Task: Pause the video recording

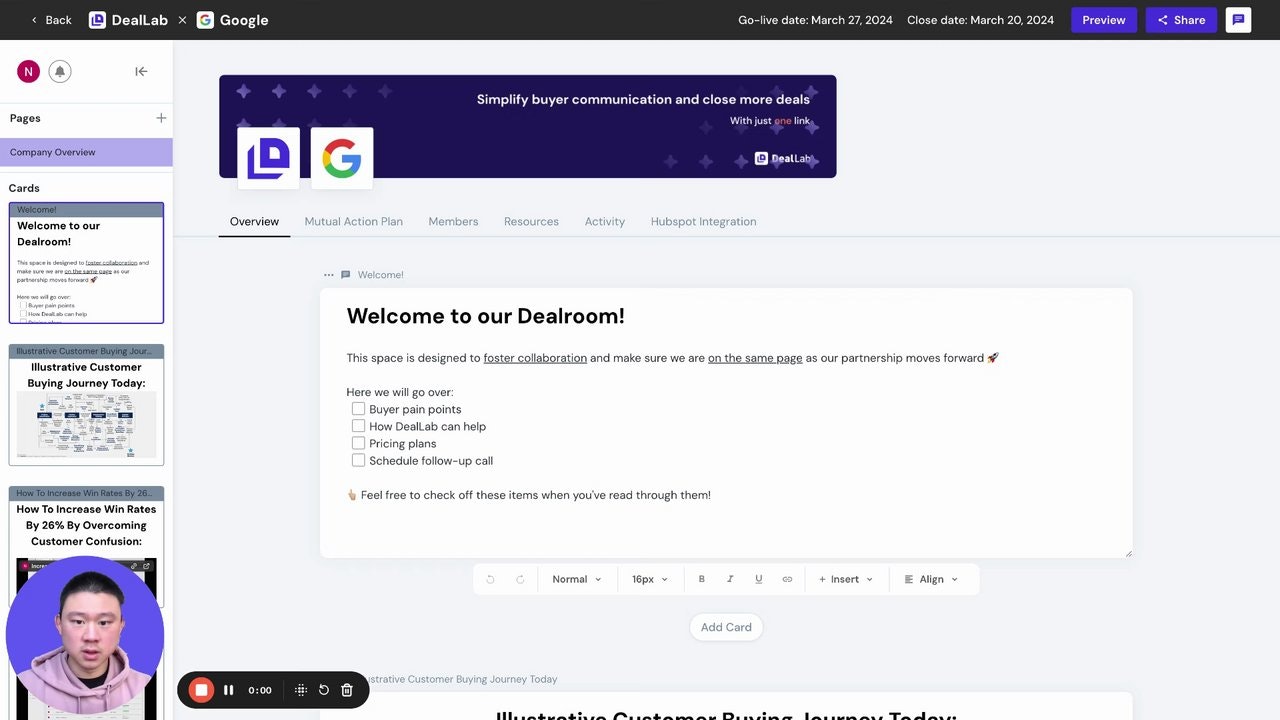Action: click(x=228, y=689)
